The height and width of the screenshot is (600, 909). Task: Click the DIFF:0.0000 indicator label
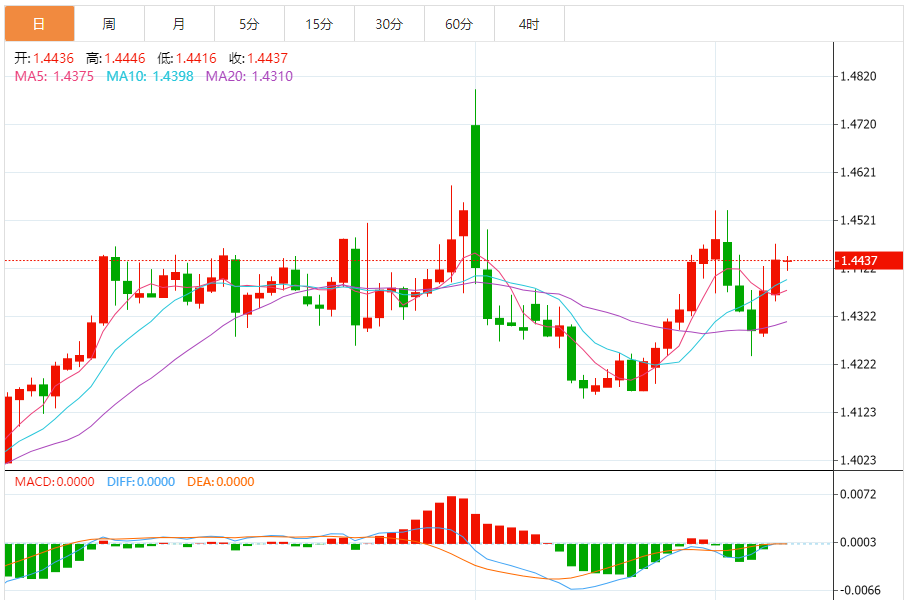[x=141, y=482]
